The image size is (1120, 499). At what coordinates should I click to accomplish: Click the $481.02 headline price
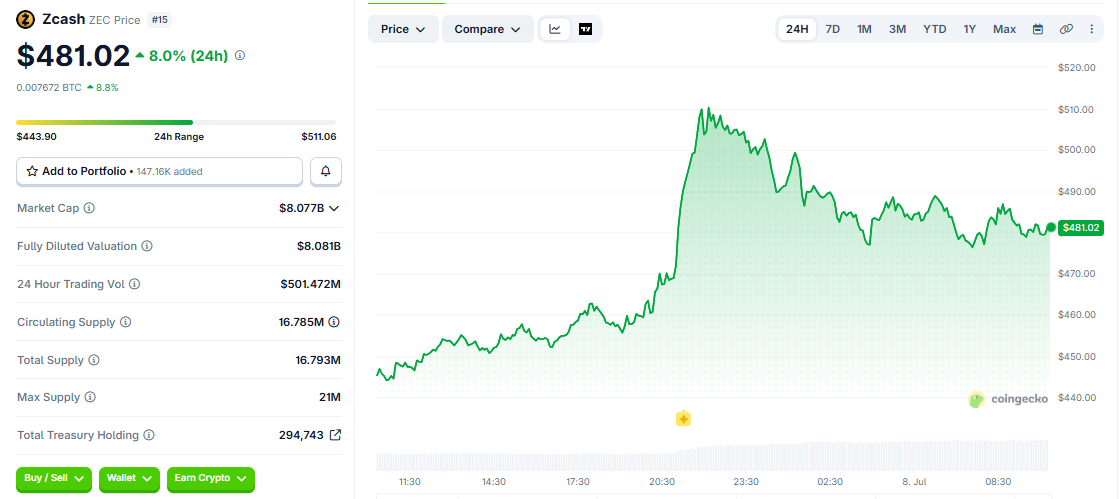73,56
